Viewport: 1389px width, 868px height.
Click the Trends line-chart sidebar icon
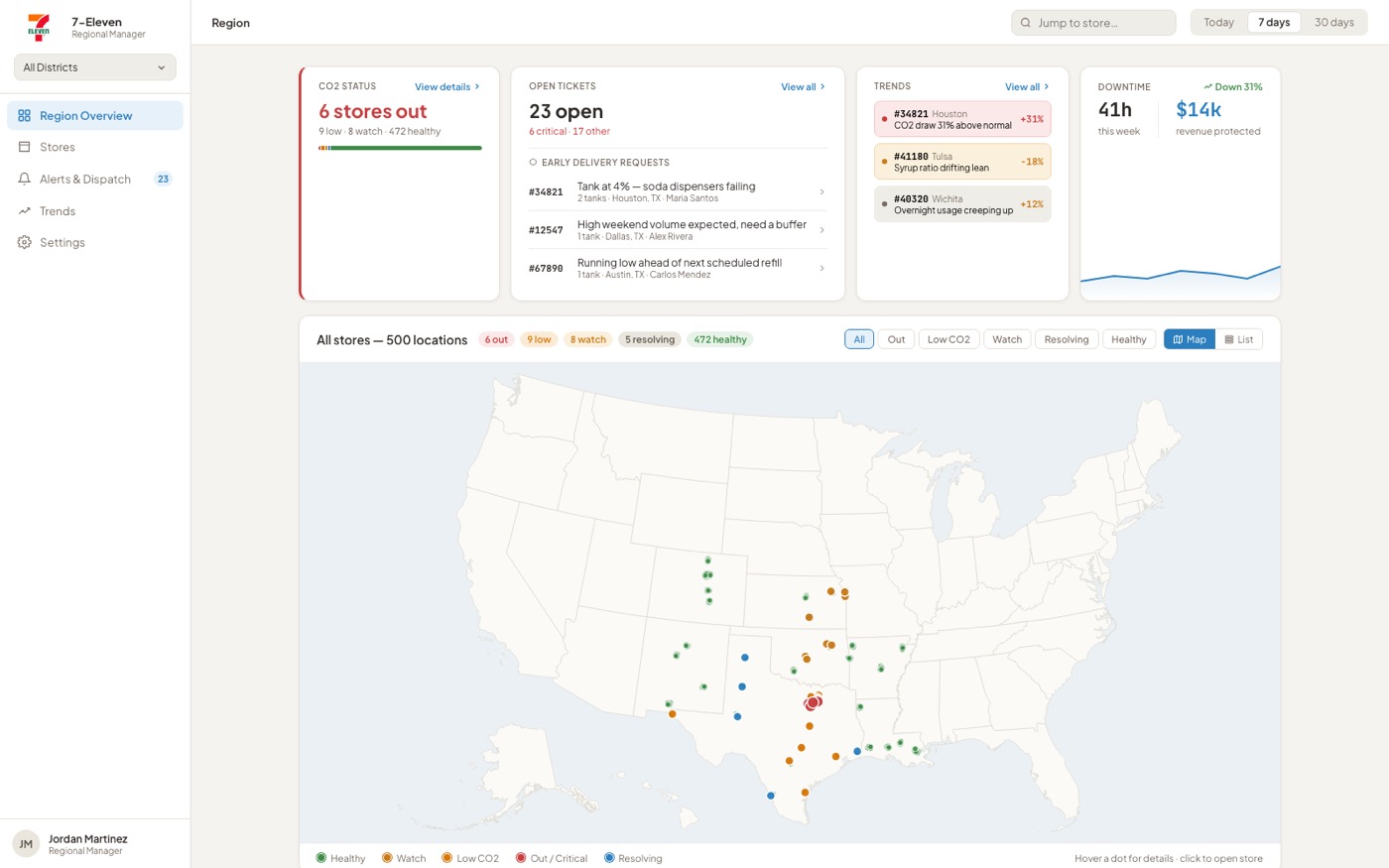(24, 211)
